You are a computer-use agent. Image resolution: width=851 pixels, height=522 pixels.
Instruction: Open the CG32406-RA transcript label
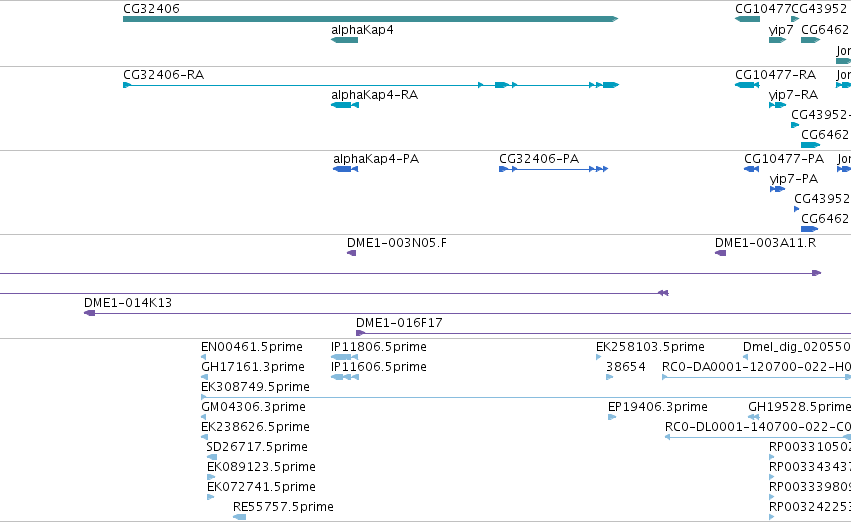click(x=163, y=75)
